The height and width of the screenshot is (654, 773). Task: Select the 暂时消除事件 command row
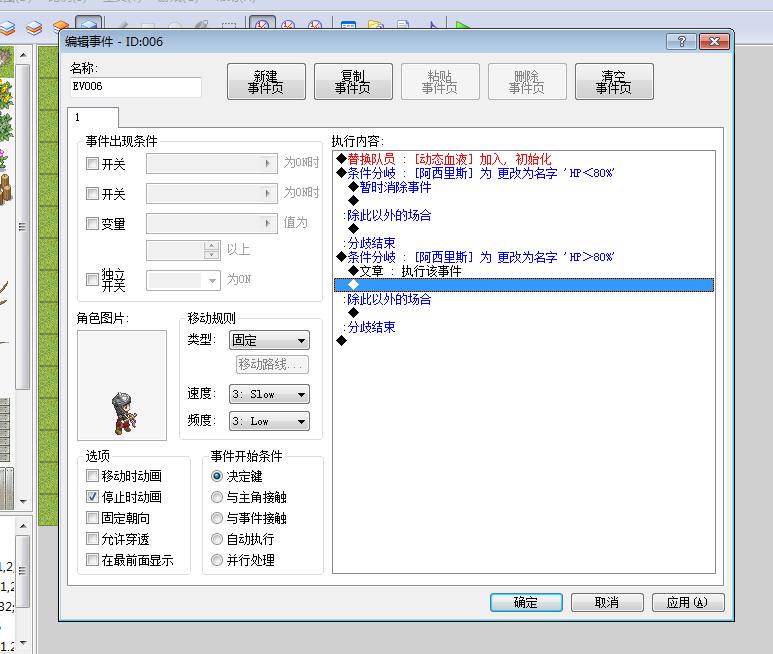tap(524, 187)
